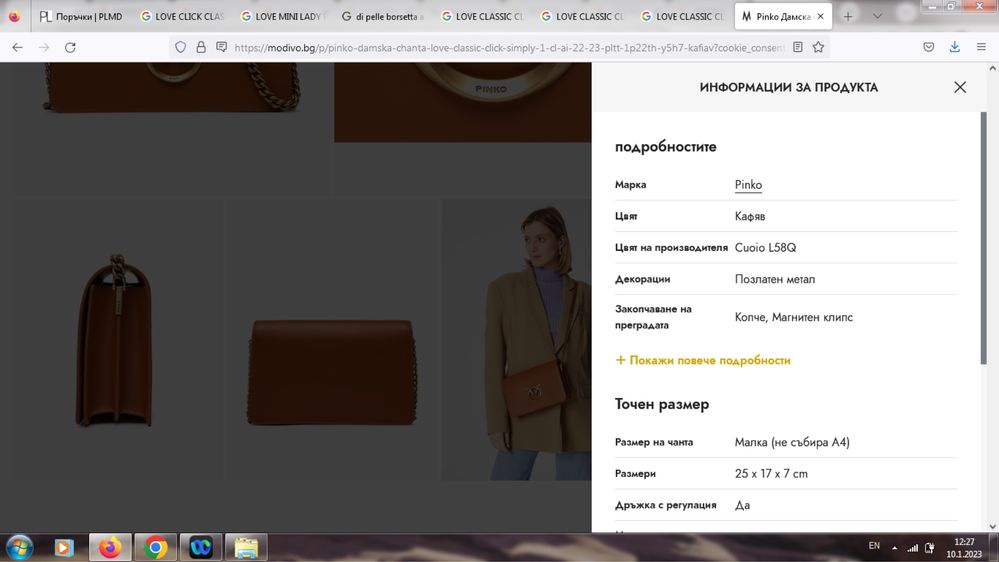The image size is (999, 562).
Task: Switch to the Поръчки | PLMD tab
Action: pyautogui.click(x=81, y=17)
